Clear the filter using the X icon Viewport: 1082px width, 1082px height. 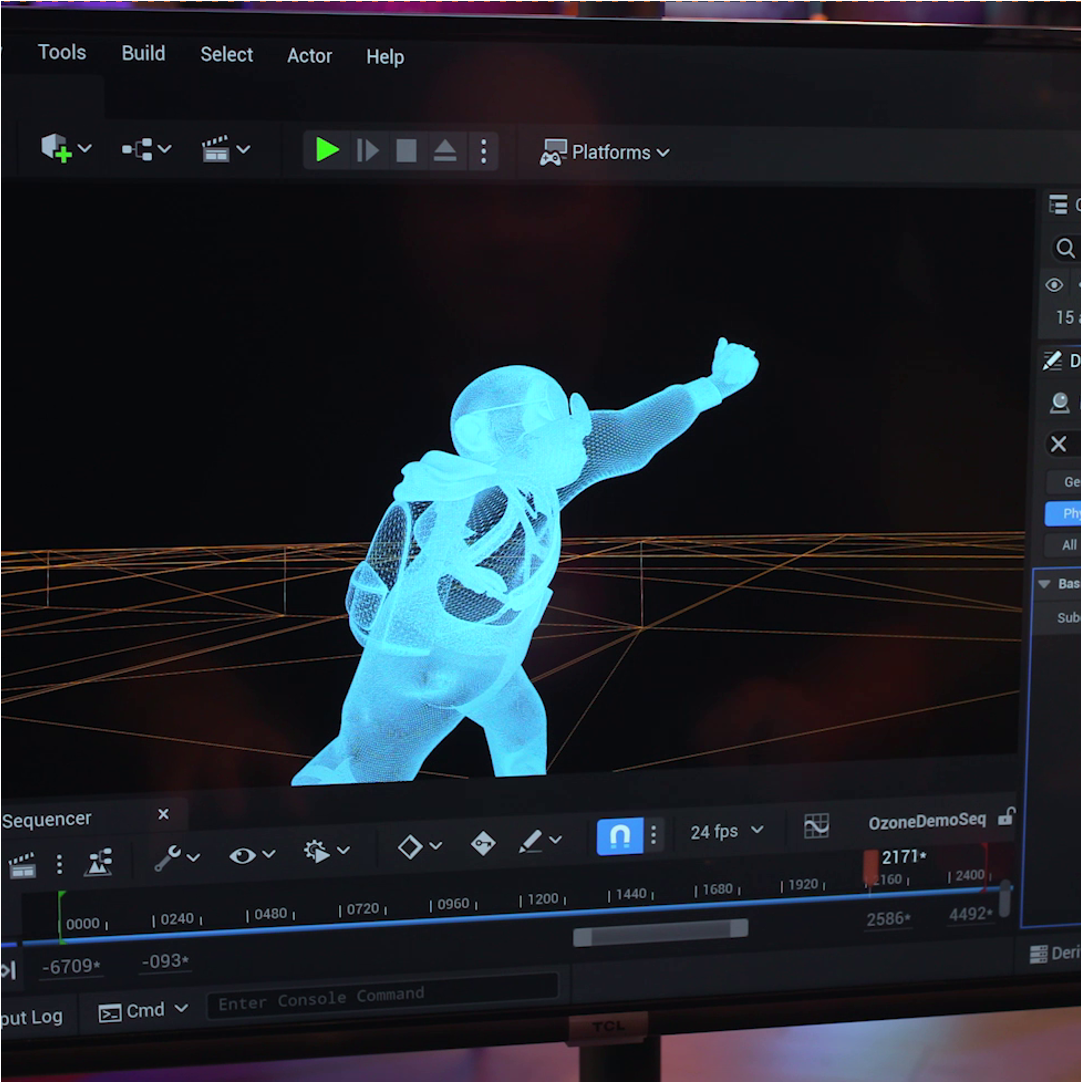click(1059, 444)
